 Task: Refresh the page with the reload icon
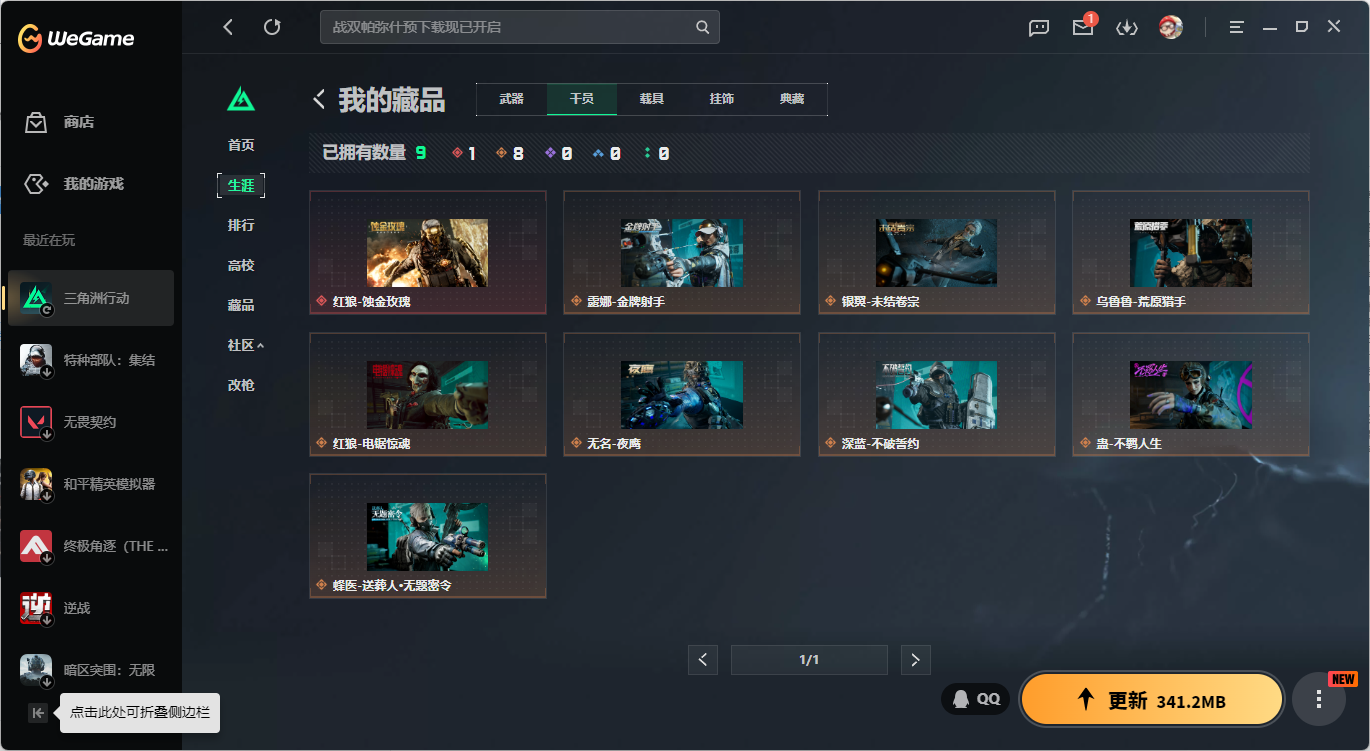coord(272,27)
